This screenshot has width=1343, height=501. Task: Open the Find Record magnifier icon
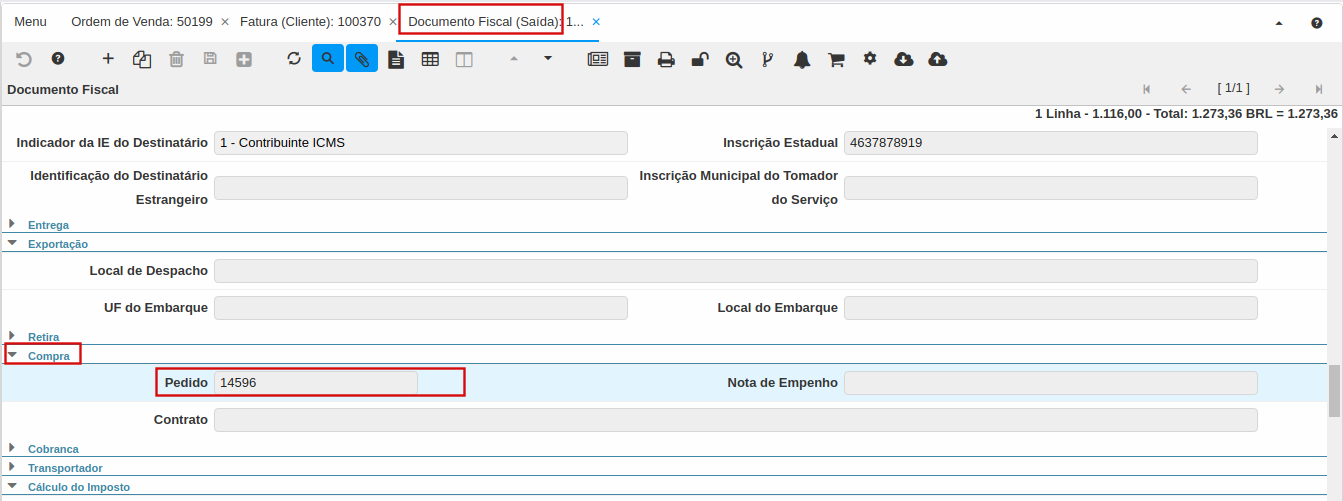point(327,59)
